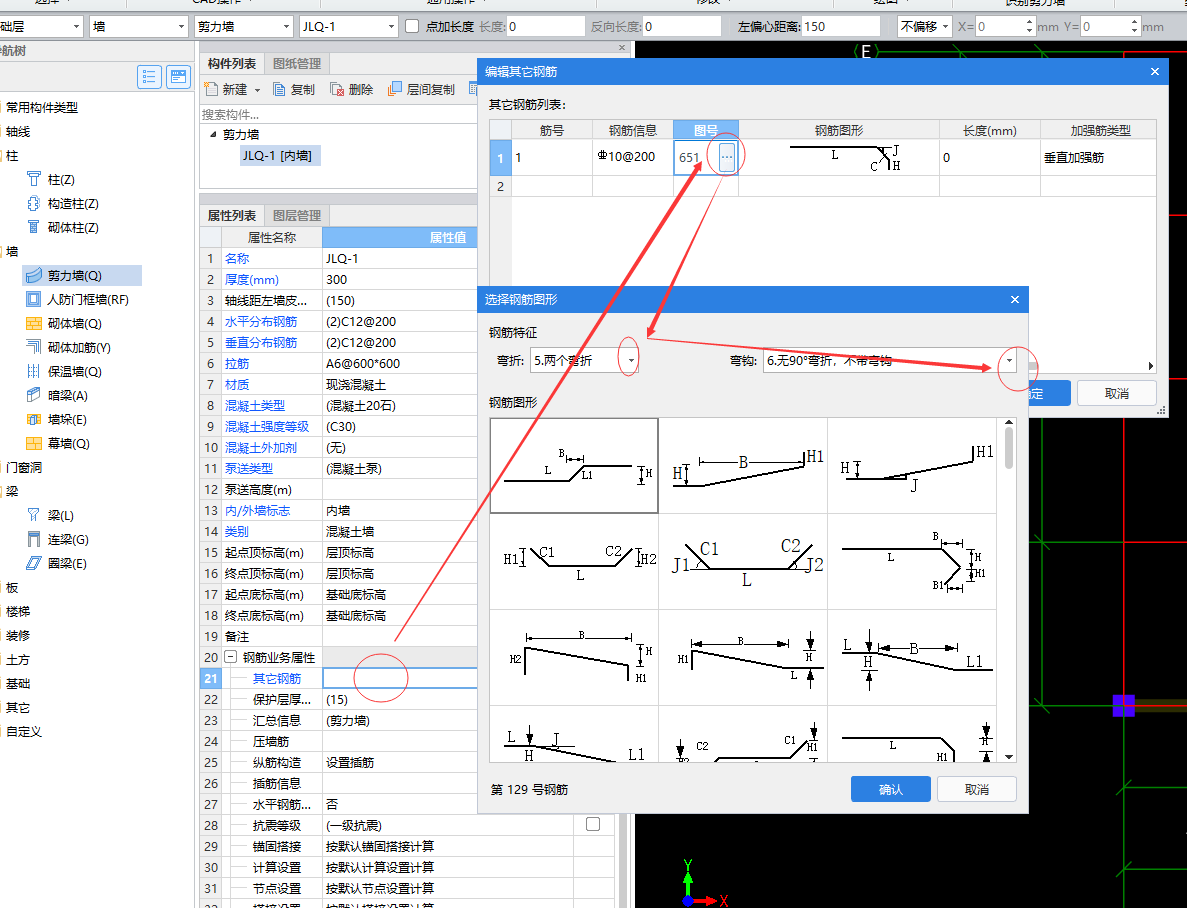Select first rebar shape thumbnail with L1
The height and width of the screenshot is (908, 1187).
pyautogui.click(x=574, y=466)
